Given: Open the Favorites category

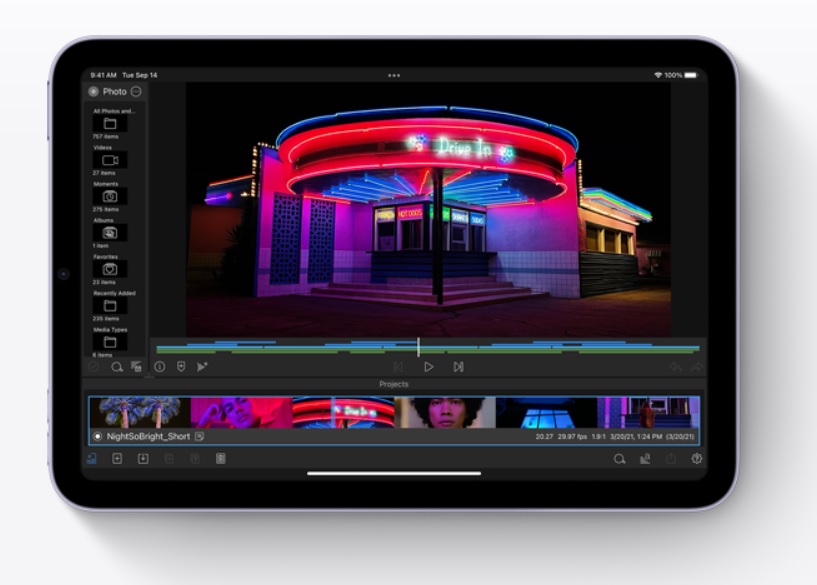Looking at the screenshot, I should click(x=110, y=269).
